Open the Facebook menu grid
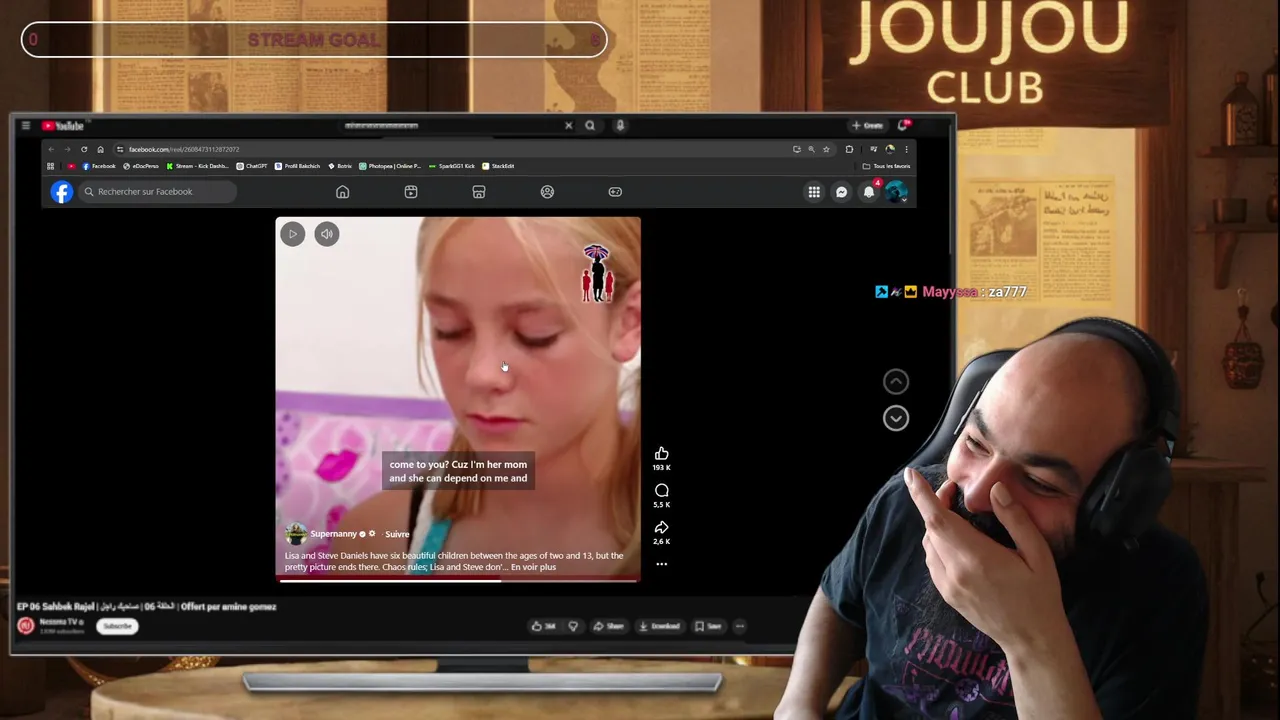 point(814,192)
